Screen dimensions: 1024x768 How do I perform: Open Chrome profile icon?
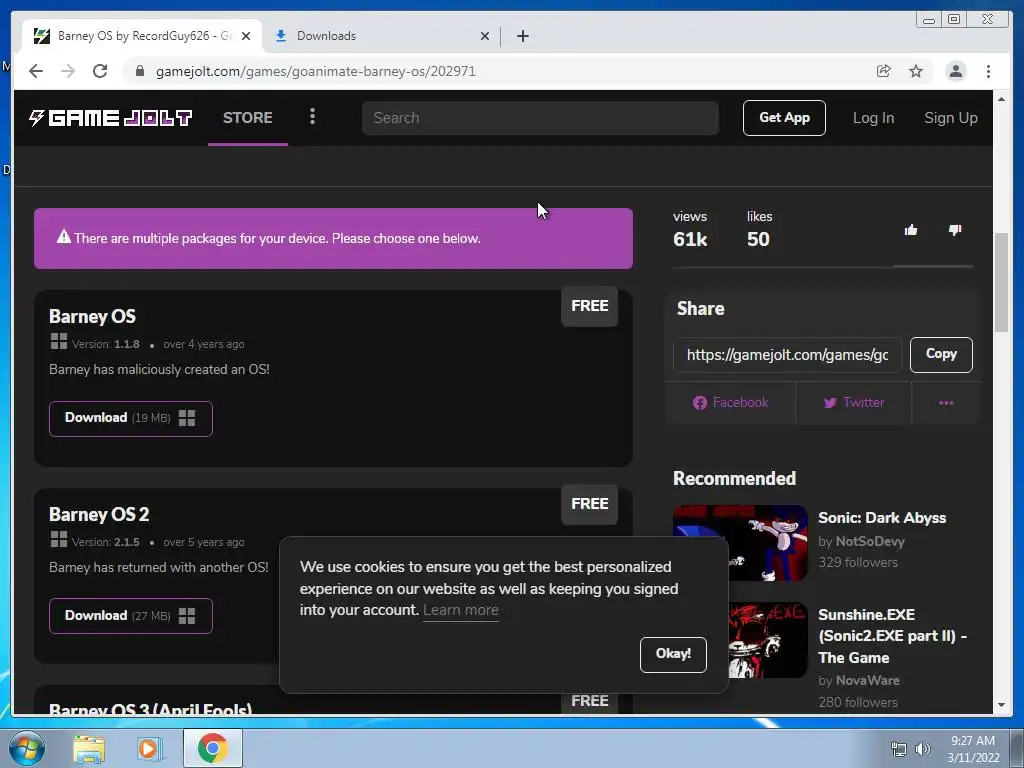(955, 71)
